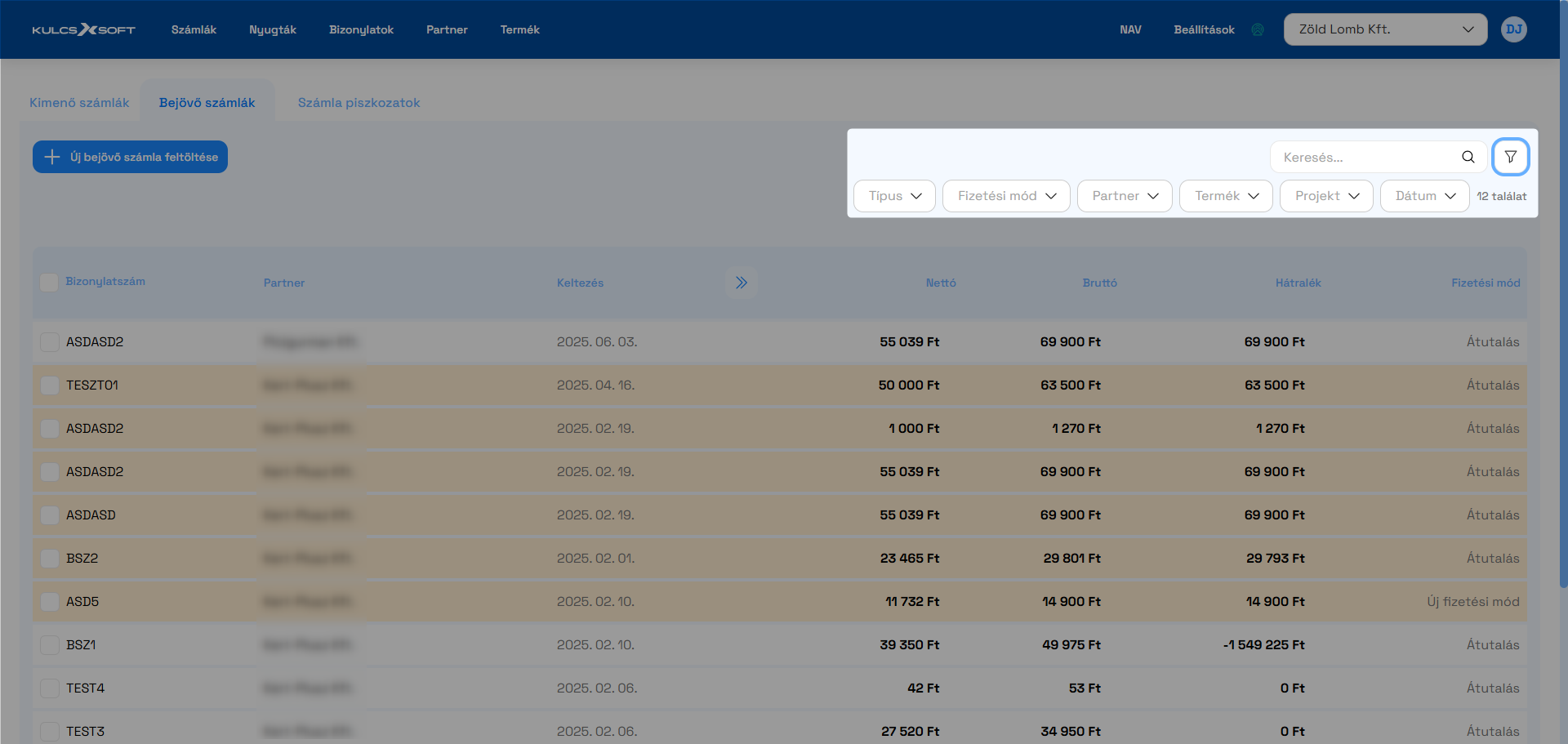Sort by the Keltezés column header

coord(580,283)
